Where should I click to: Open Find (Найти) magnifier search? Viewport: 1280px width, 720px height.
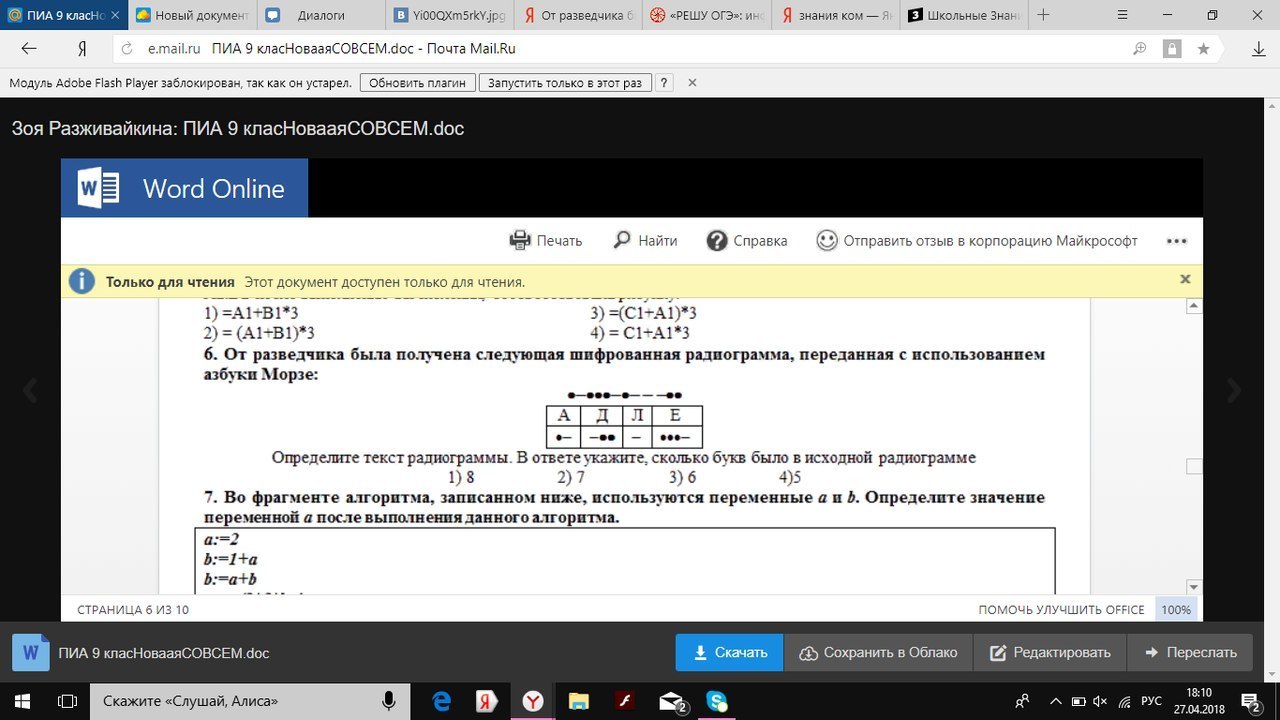(x=622, y=240)
